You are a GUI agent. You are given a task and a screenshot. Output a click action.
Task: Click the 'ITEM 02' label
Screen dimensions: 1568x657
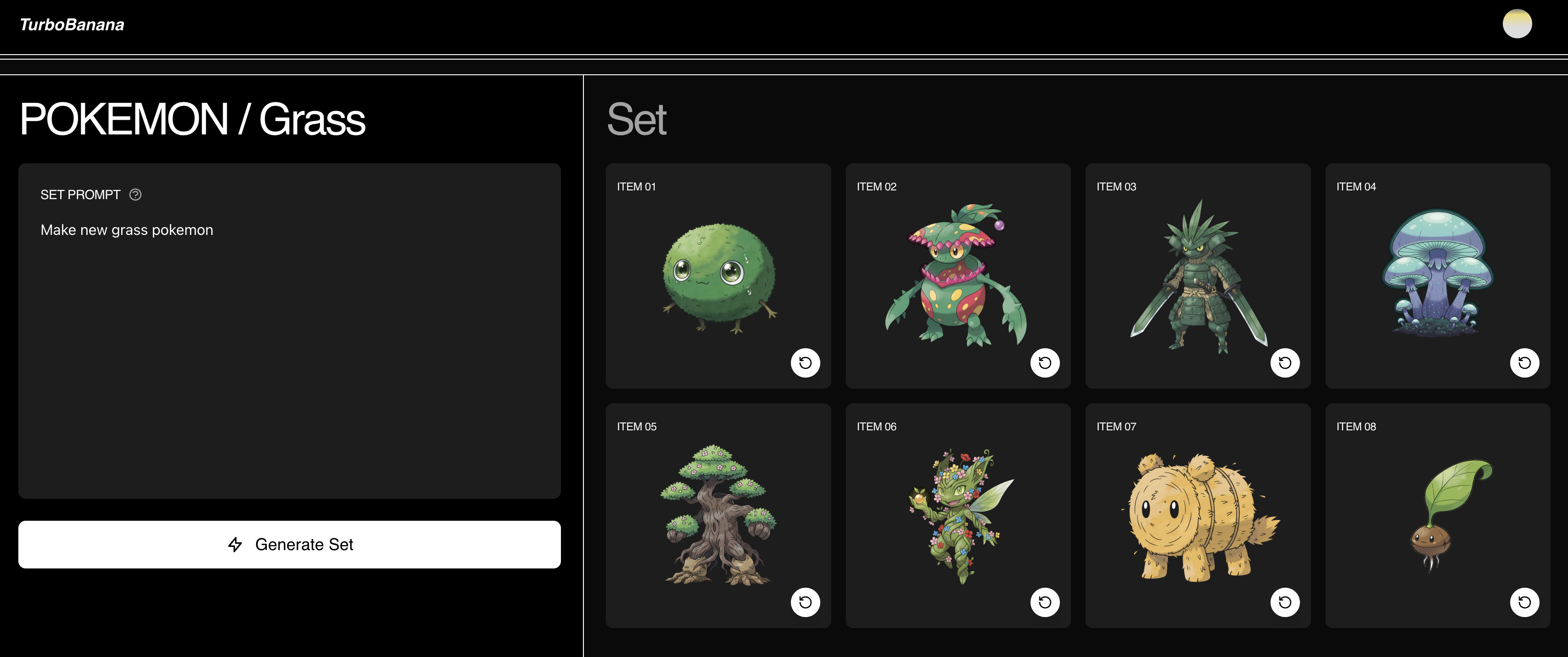pyautogui.click(x=877, y=187)
